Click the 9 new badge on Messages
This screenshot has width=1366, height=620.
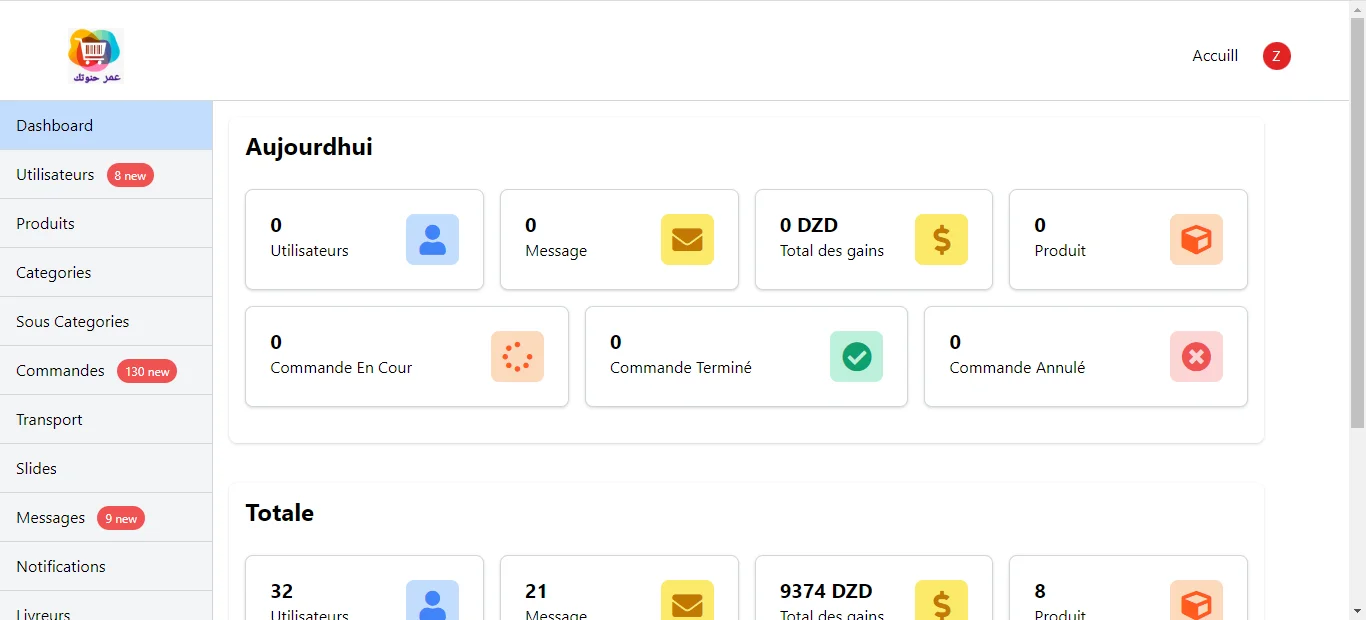(x=121, y=519)
